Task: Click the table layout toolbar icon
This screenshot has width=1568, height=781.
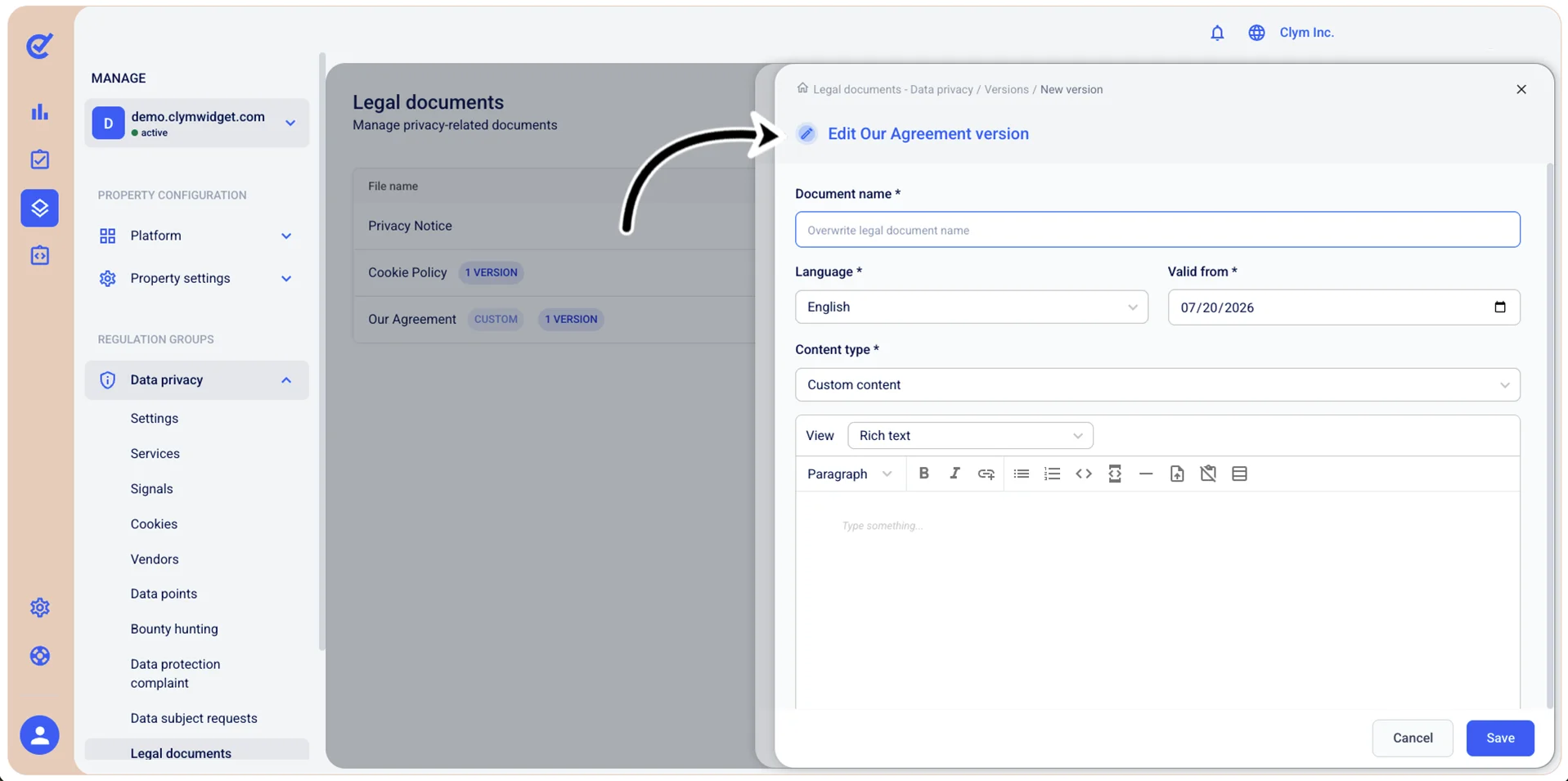Action: coord(1239,474)
